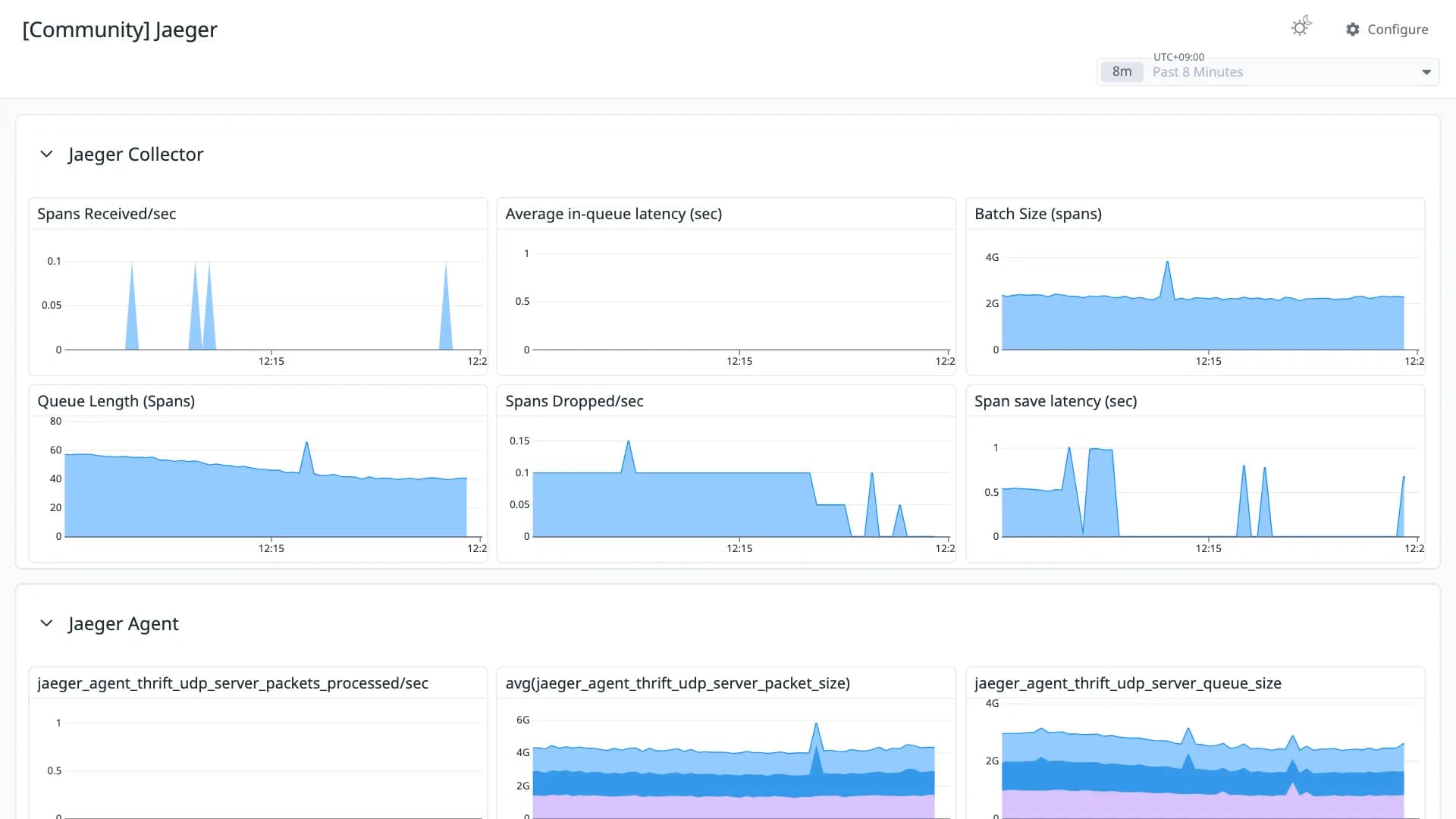The height and width of the screenshot is (819, 1456).
Task: Click the tallest peak in Batch Size chart
Action: click(x=1167, y=262)
